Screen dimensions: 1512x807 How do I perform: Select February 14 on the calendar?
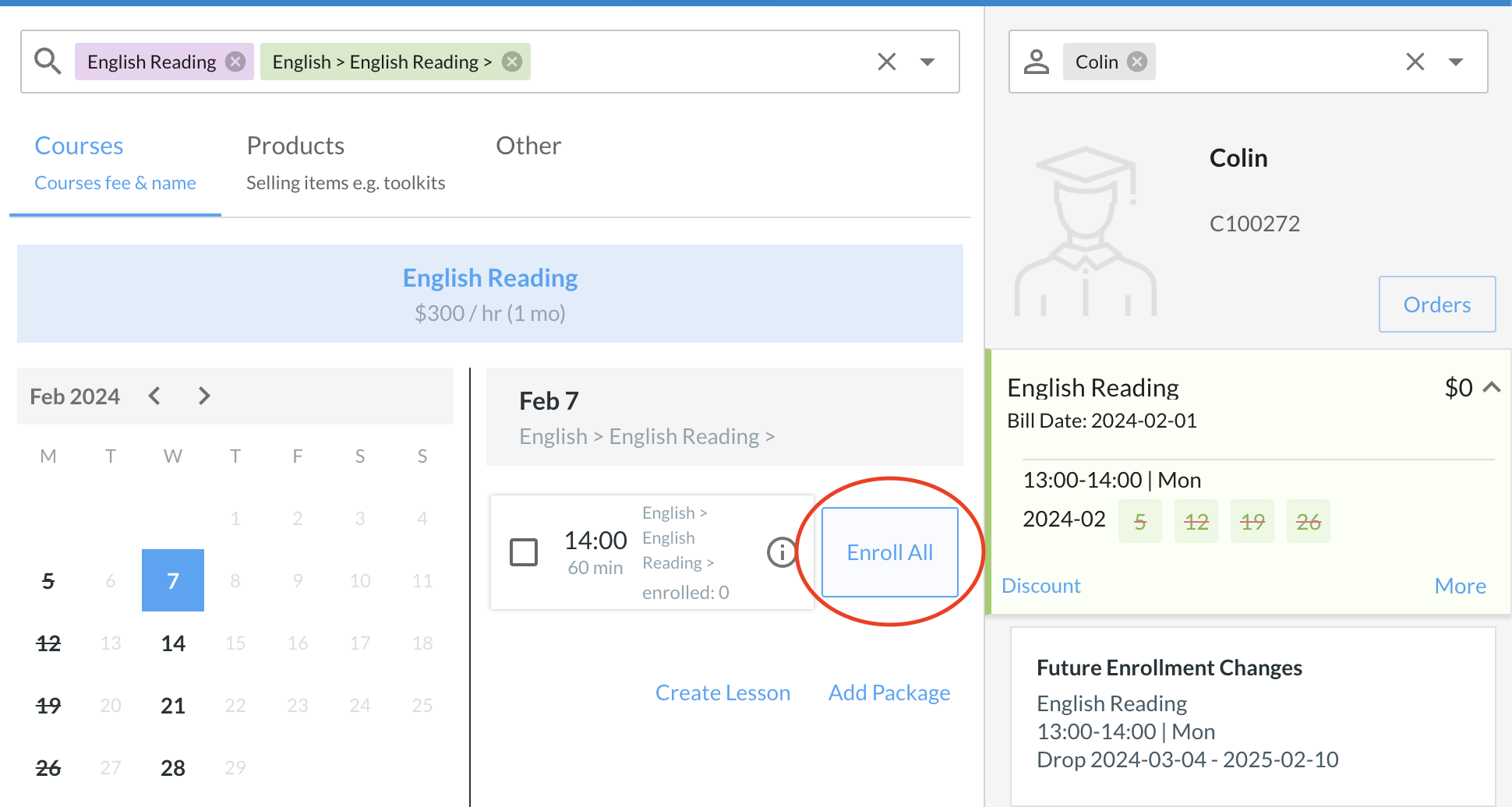tap(173, 643)
